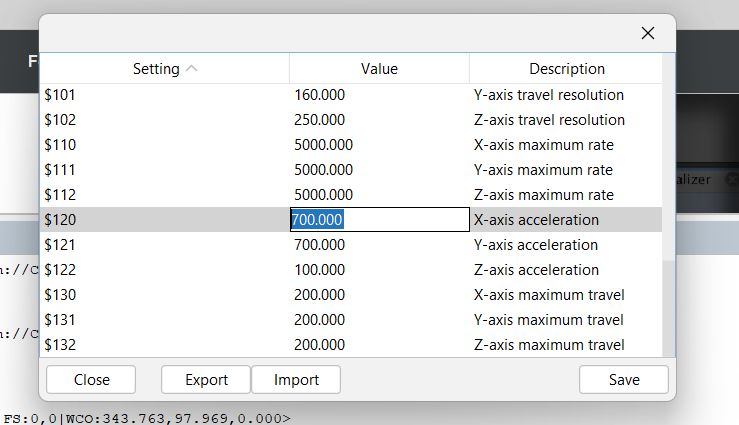Image resolution: width=739 pixels, height=425 pixels.
Task: Click the Value column header
Action: pyautogui.click(x=379, y=69)
